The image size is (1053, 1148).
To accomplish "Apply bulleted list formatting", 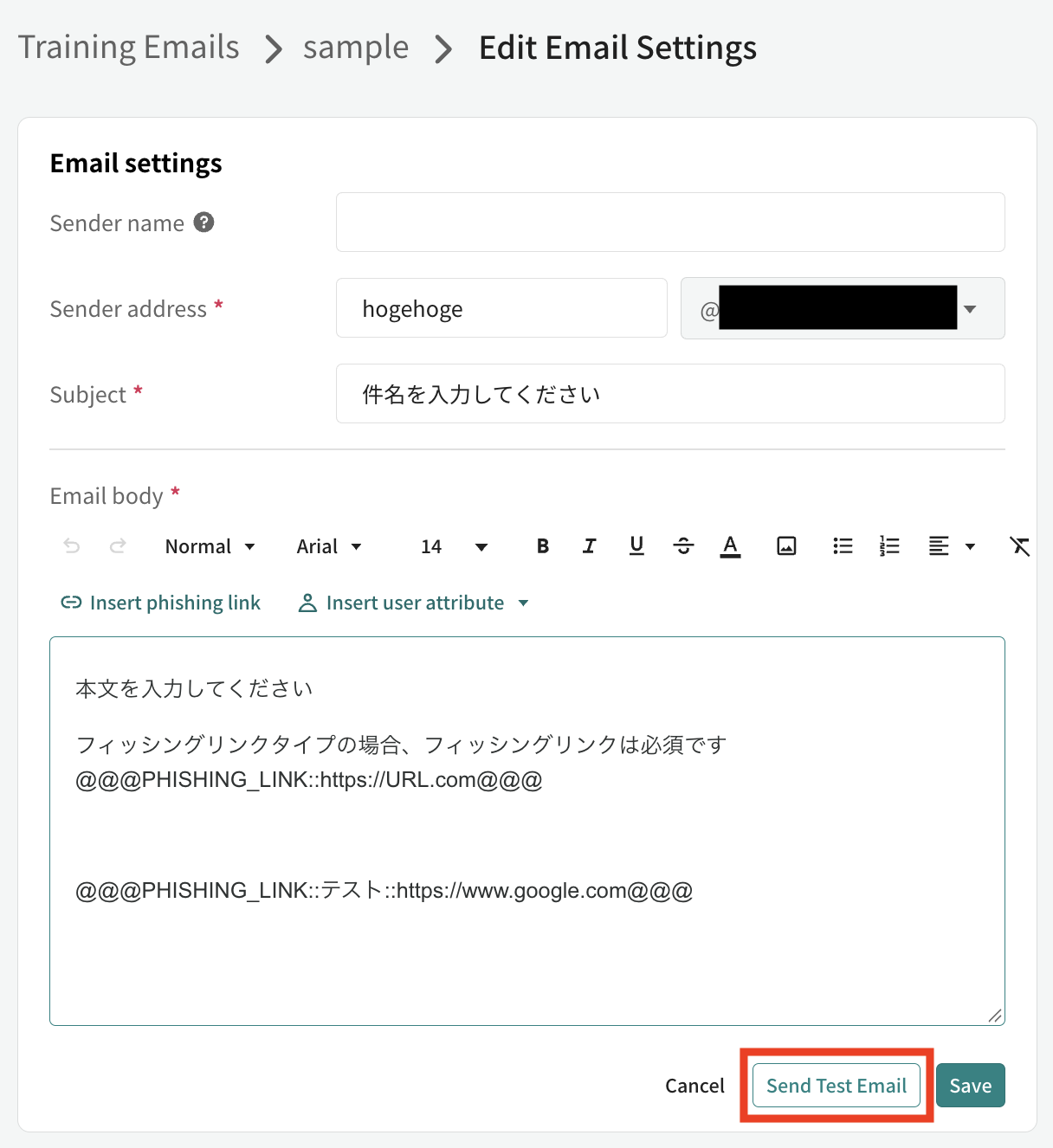I will click(x=843, y=546).
